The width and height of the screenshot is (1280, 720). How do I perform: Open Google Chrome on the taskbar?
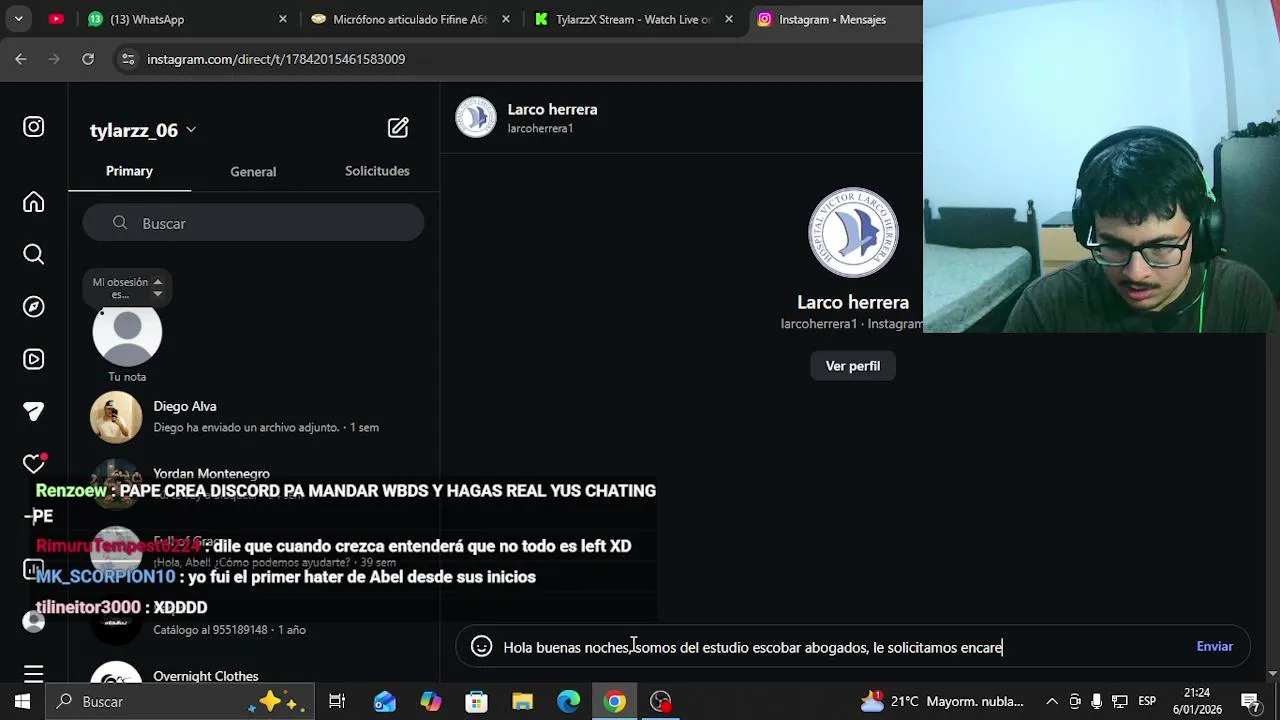[615, 701]
